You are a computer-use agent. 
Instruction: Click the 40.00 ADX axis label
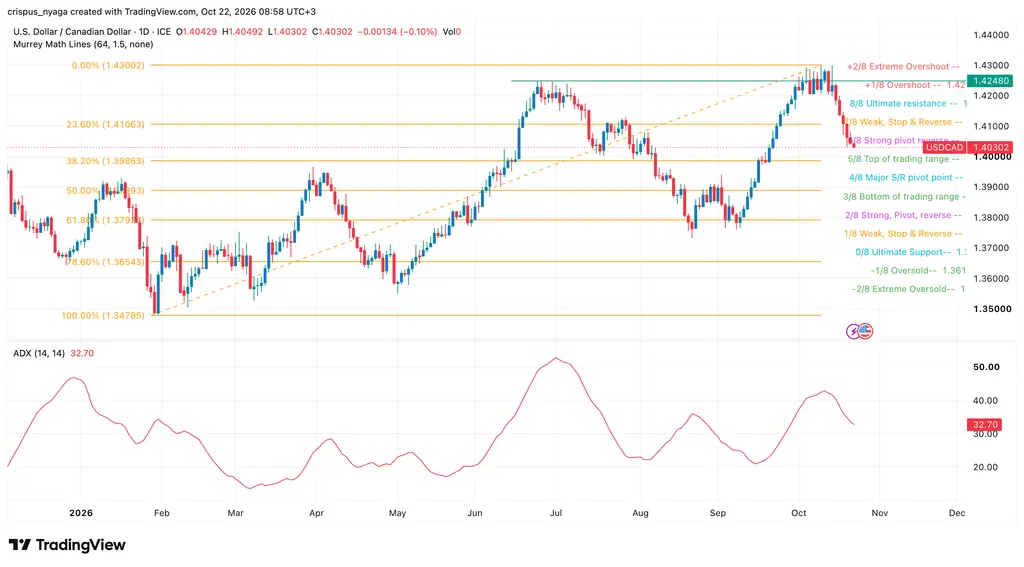tap(985, 400)
